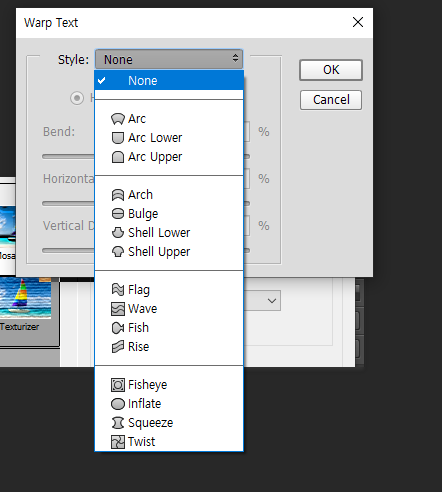Screen dimensions: 442x492
Task: Choose the Arc Lower style icon
Action: point(118,138)
